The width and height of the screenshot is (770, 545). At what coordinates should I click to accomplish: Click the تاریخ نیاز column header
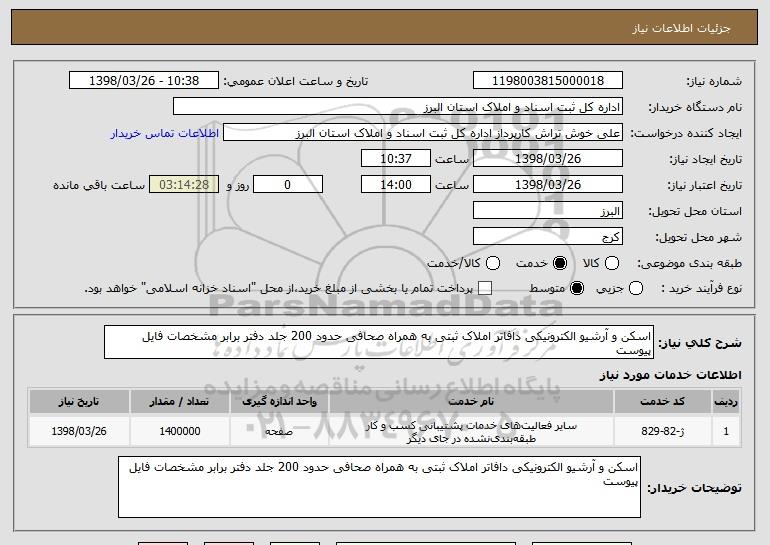pyautogui.click(x=79, y=402)
